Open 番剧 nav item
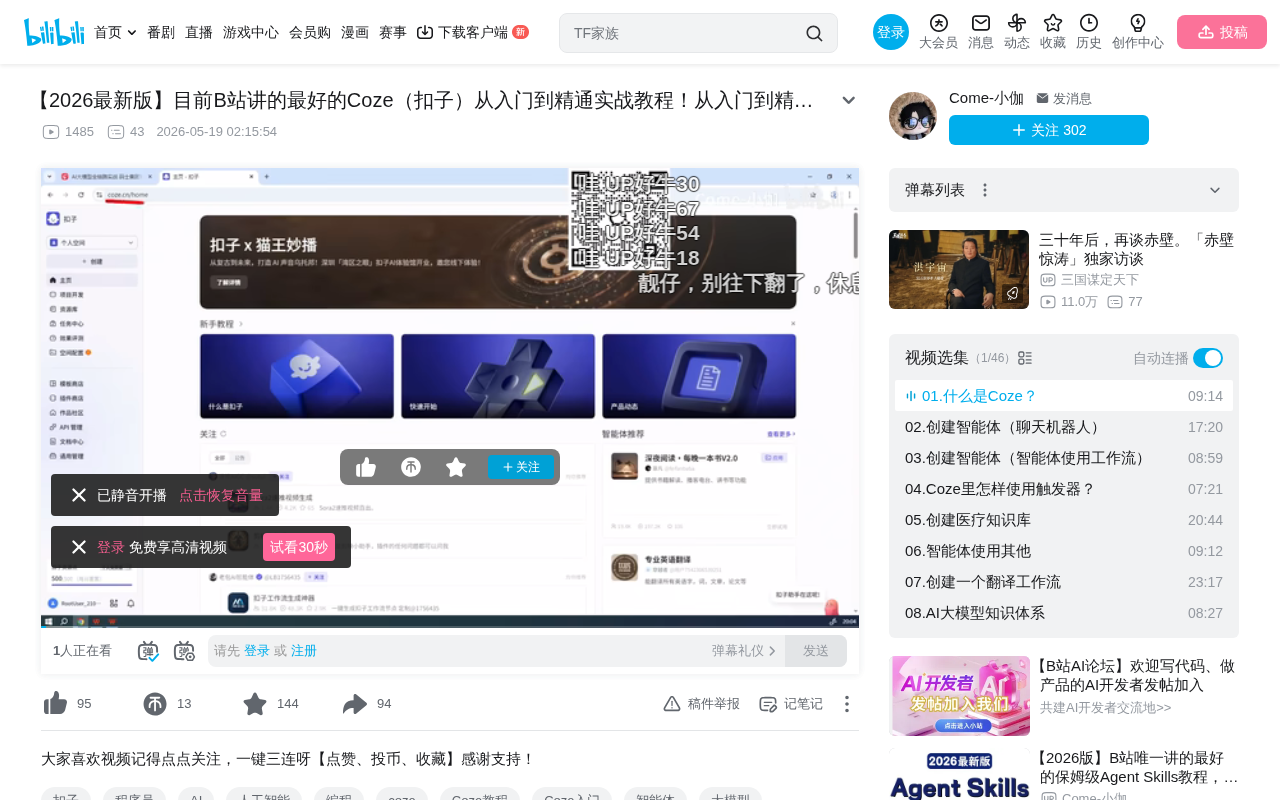Image resolution: width=1280 pixels, height=800 pixels. [161, 32]
